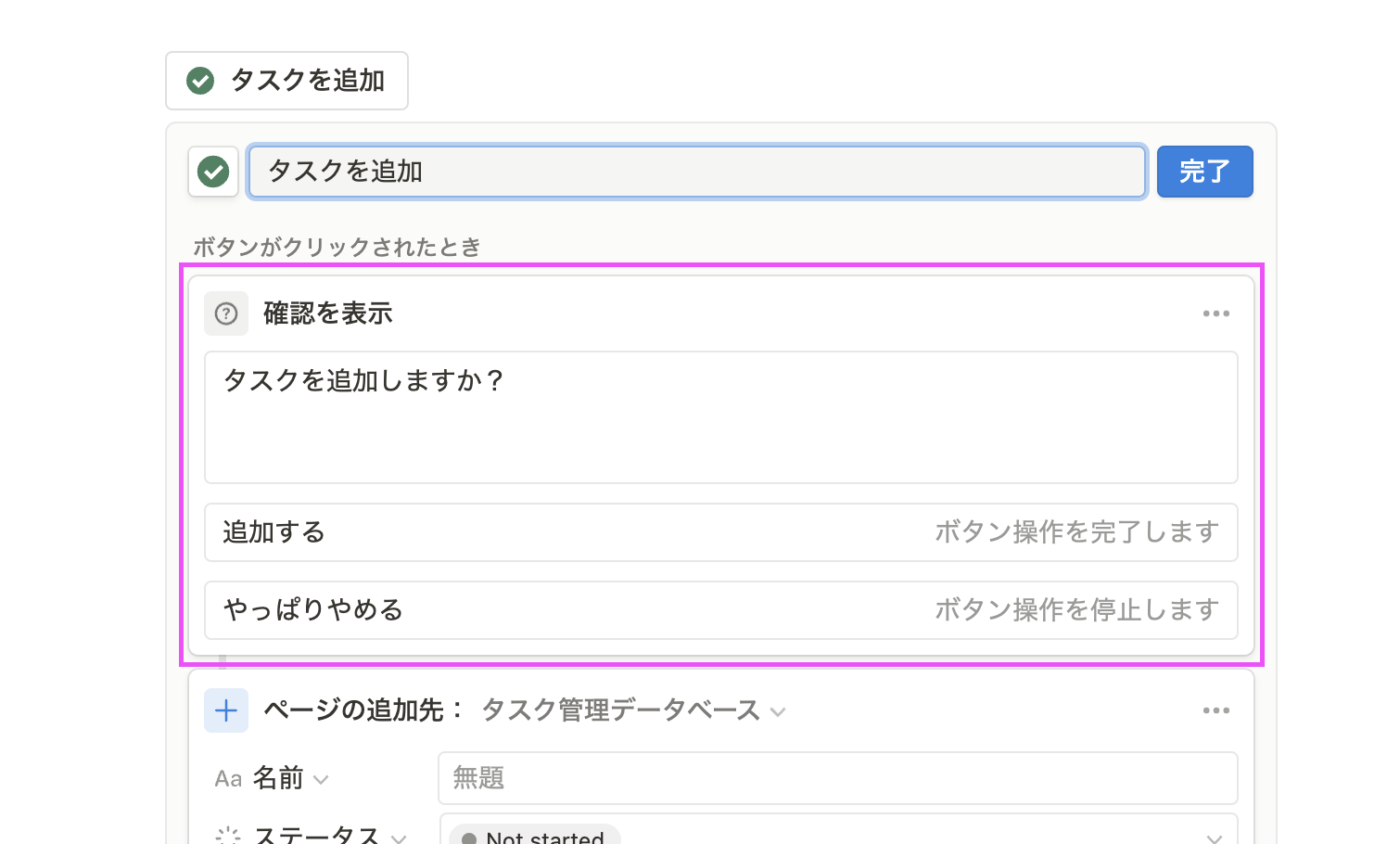Edit the 追加する confirm button label

tap(721, 532)
